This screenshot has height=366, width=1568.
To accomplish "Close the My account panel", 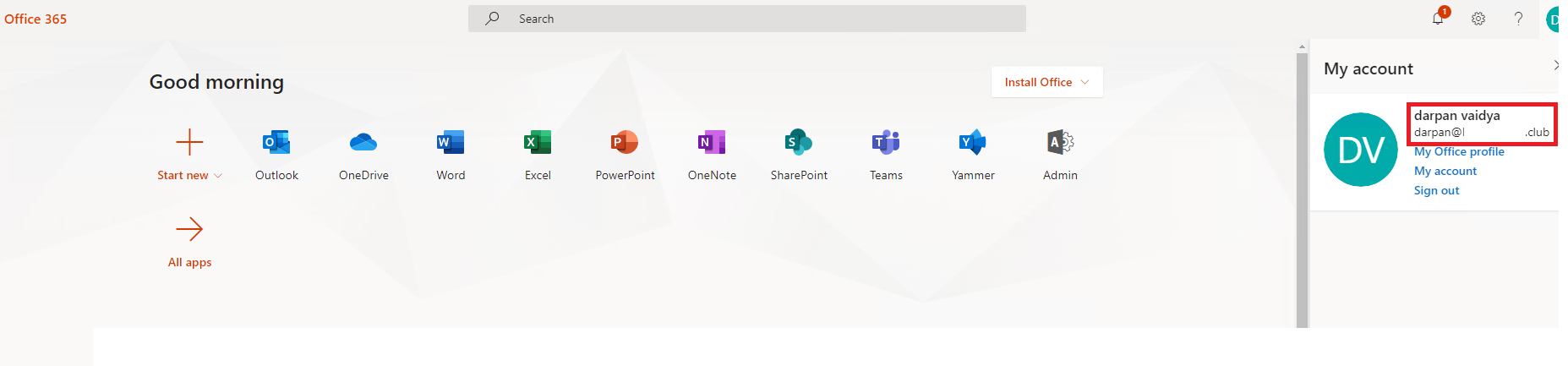I will point(1554,65).
